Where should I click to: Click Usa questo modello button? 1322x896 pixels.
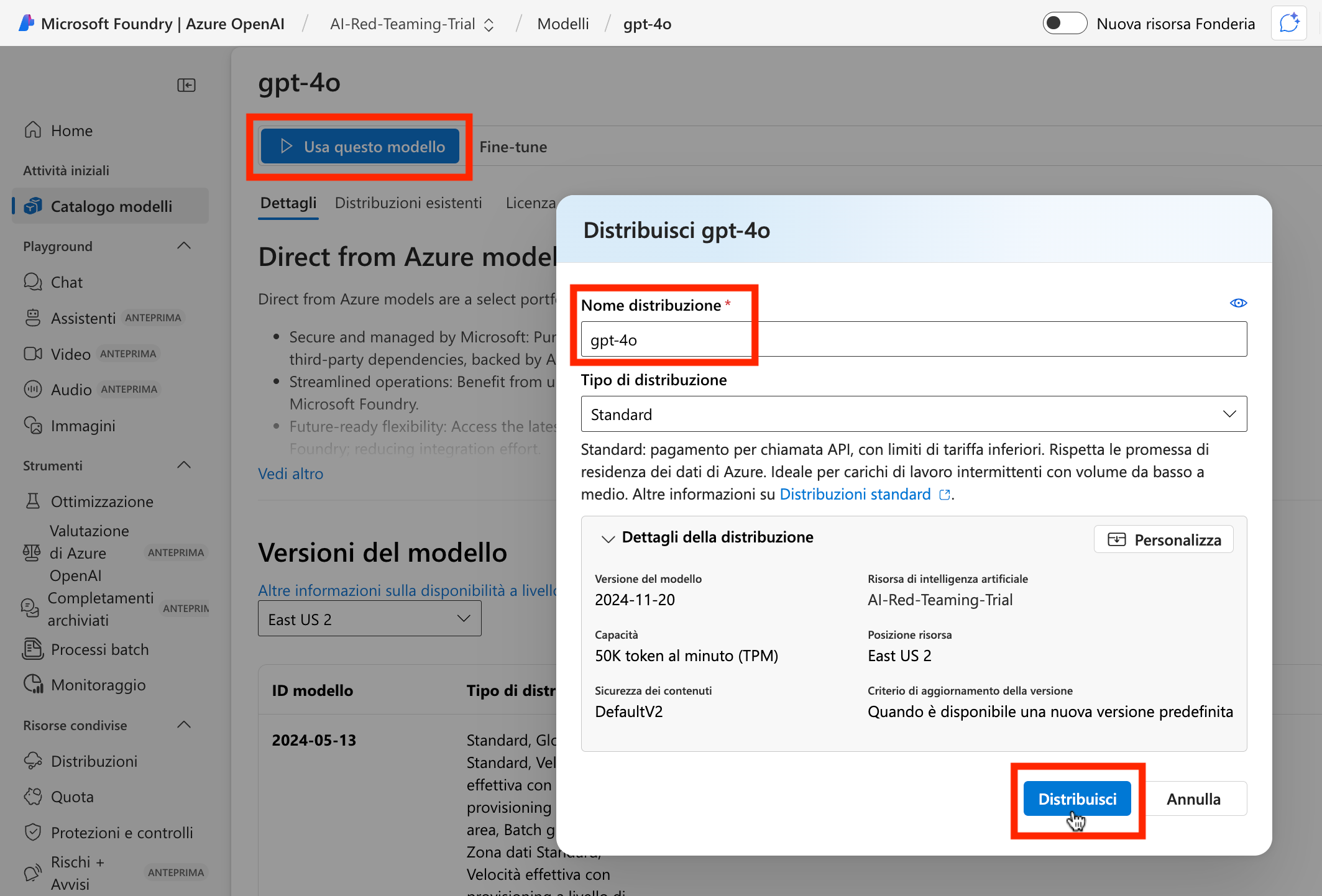[360, 147]
